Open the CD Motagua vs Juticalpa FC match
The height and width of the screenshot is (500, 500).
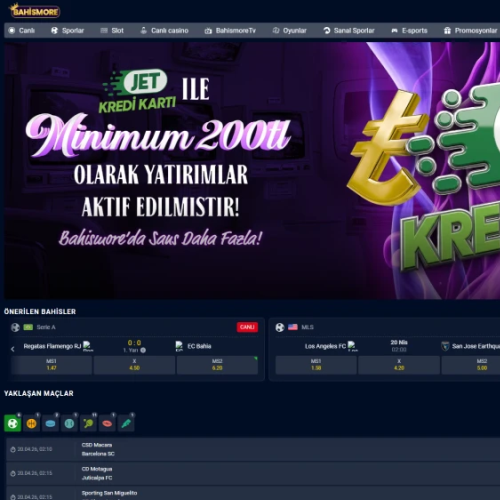click(253, 473)
